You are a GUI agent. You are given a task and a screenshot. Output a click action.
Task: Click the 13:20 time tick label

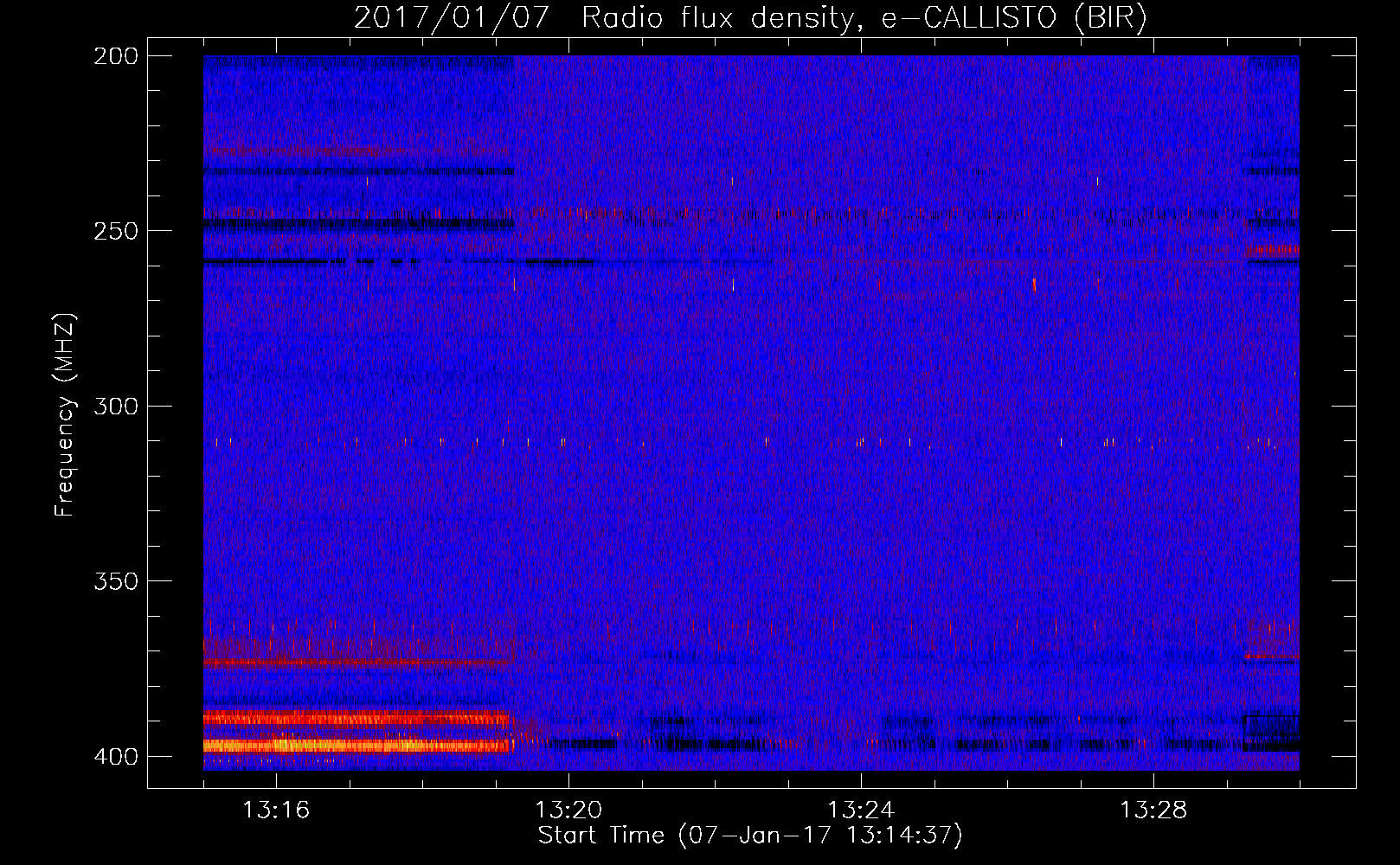(x=568, y=811)
